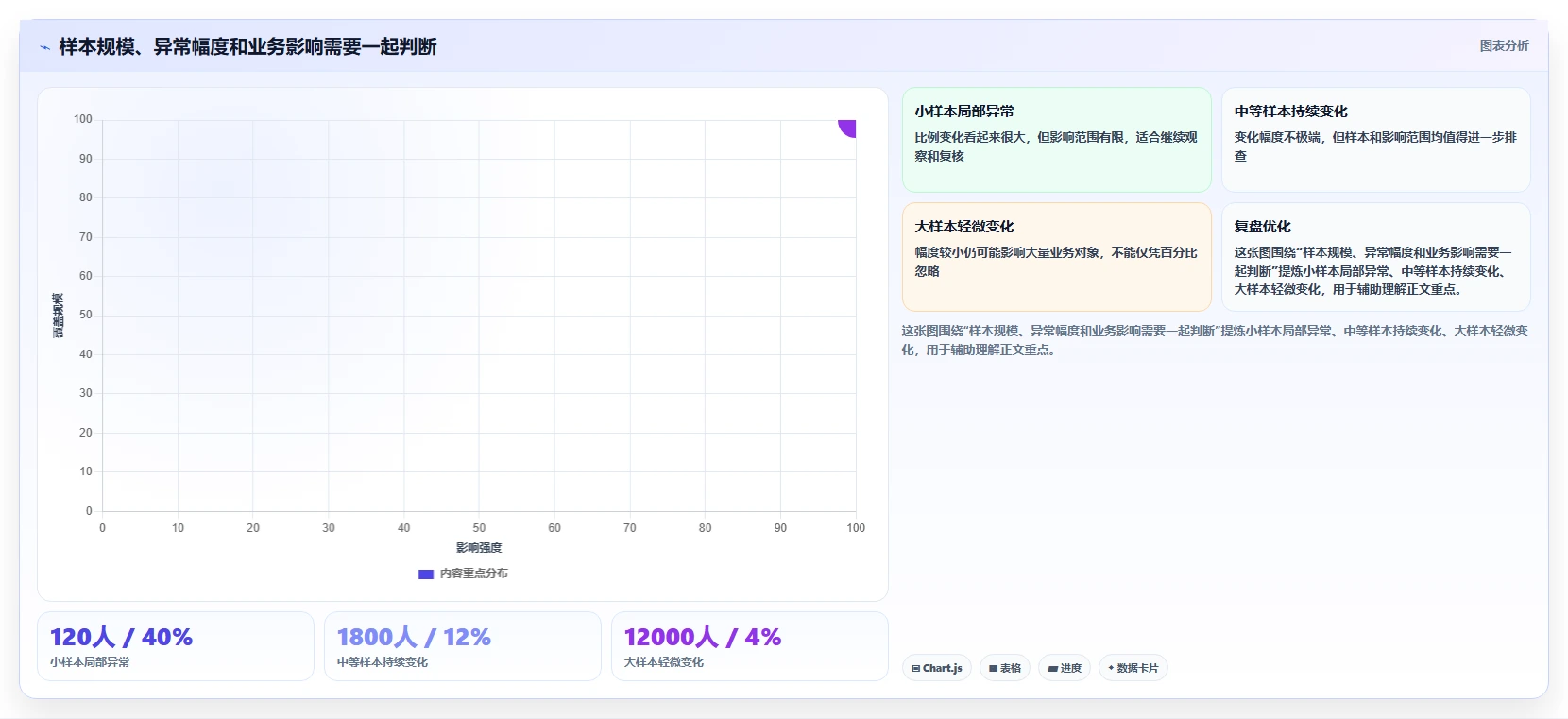Click the 大样本轻微变化 label under 12000人
The width and height of the screenshot is (1568, 719).
click(x=664, y=662)
